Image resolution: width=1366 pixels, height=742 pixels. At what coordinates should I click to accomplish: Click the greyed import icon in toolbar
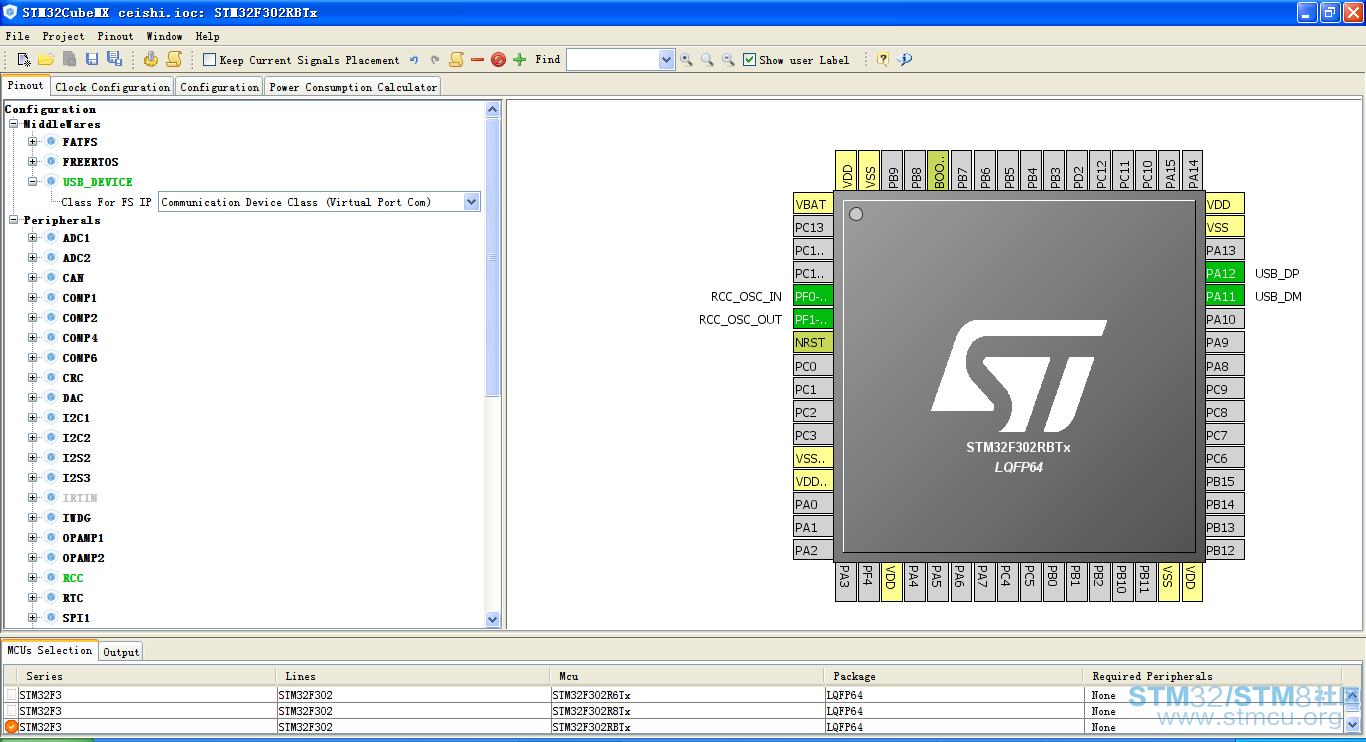[x=69, y=60]
